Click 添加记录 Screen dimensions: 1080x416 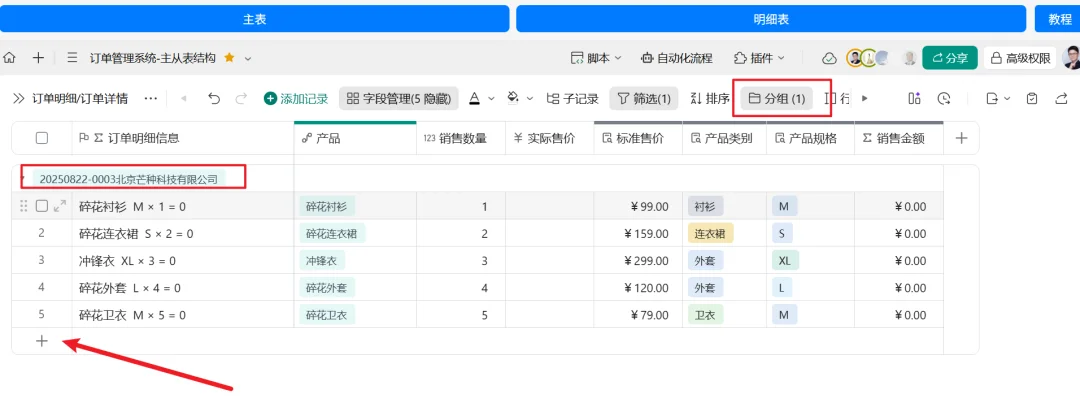point(296,98)
